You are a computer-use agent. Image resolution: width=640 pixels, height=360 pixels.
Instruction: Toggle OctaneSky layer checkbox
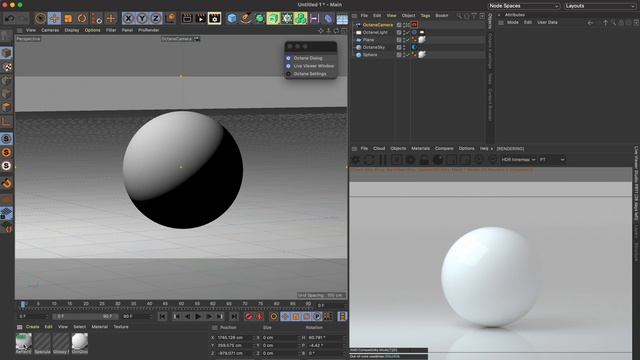[399, 47]
